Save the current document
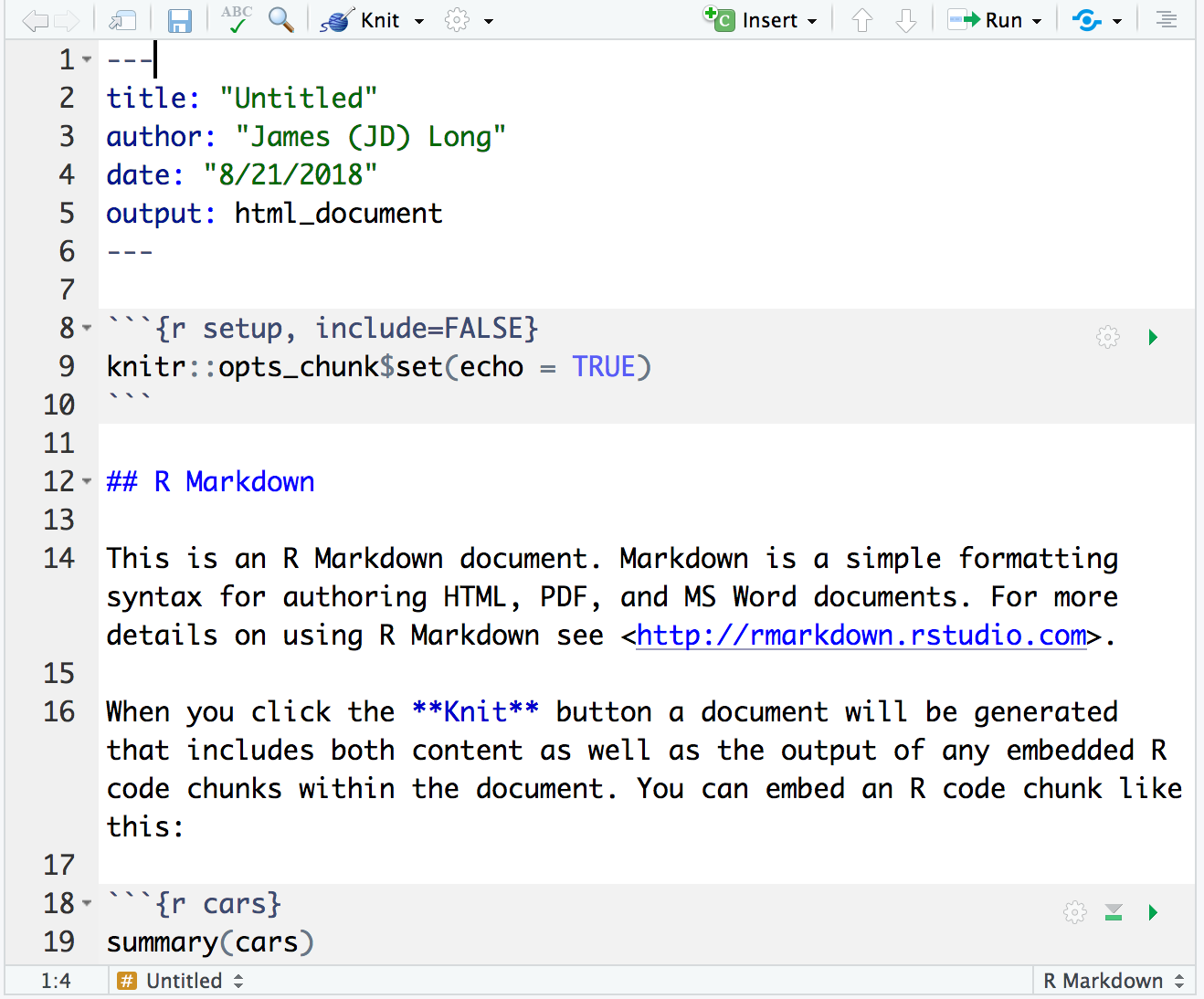The height and width of the screenshot is (999, 1204). (180, 20)
